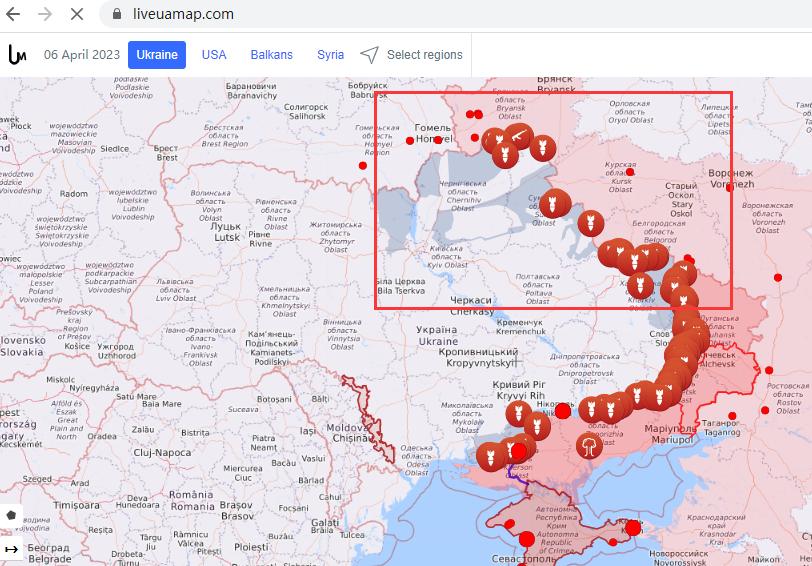Click the Liveuamap logo icon
This screenshot has width=812, height=566.
pos(17,55)
